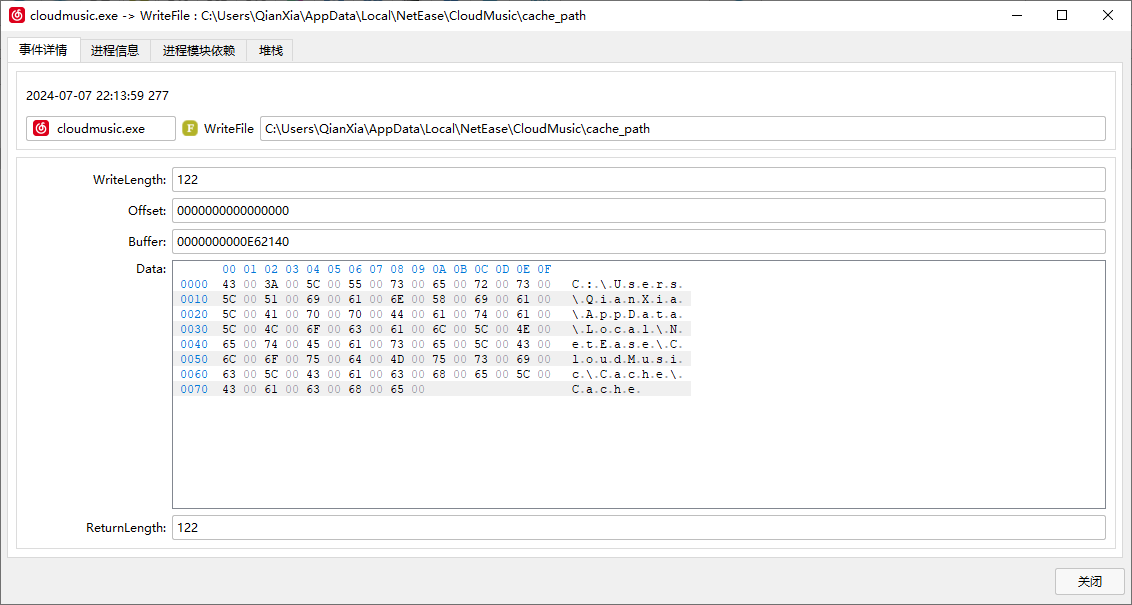Click the 0F hex column header
1132x605 pixels.
544,269
